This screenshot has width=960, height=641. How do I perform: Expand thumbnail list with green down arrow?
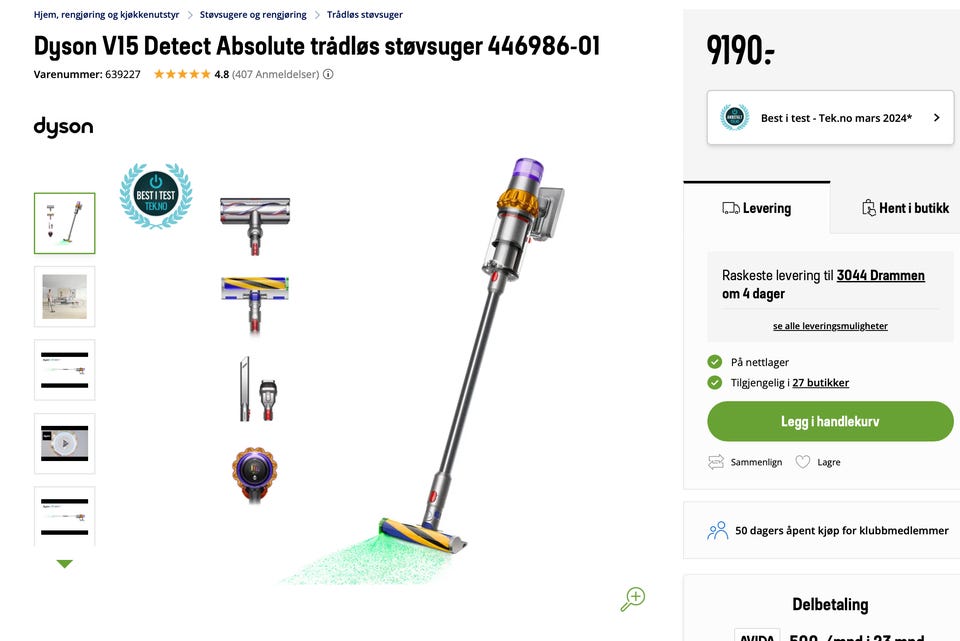64,563
